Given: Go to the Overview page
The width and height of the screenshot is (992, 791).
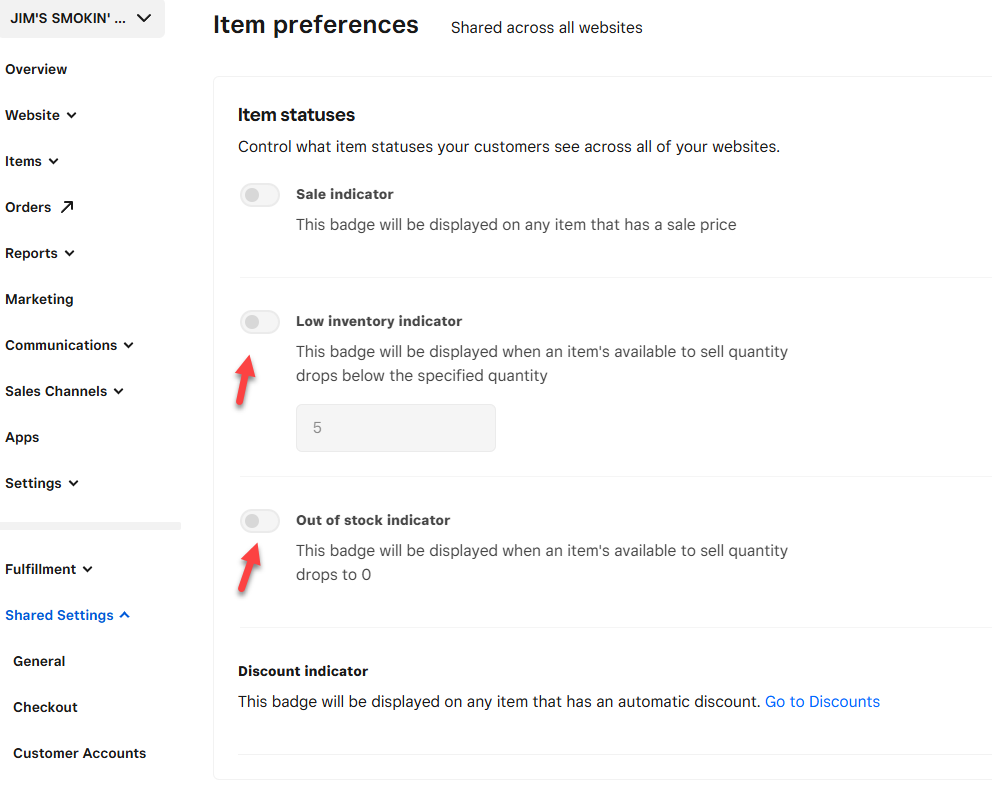Looking at the screenshot, I should tap(36, 69).
